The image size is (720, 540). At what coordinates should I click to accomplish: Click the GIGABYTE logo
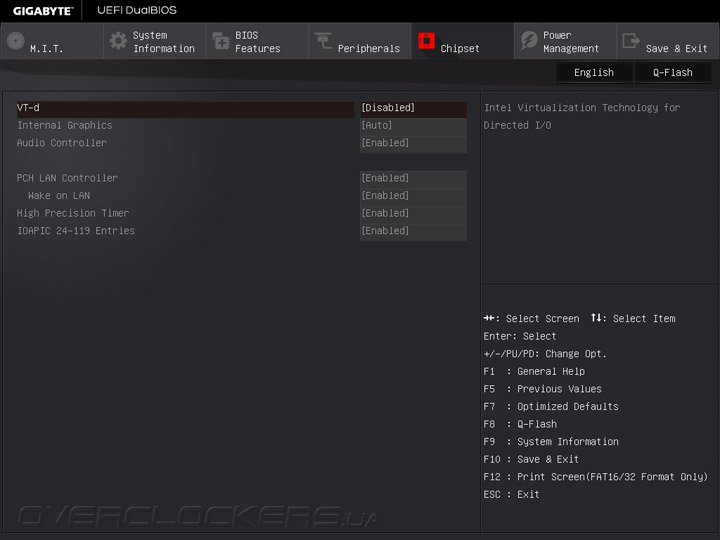coord(43,11)
